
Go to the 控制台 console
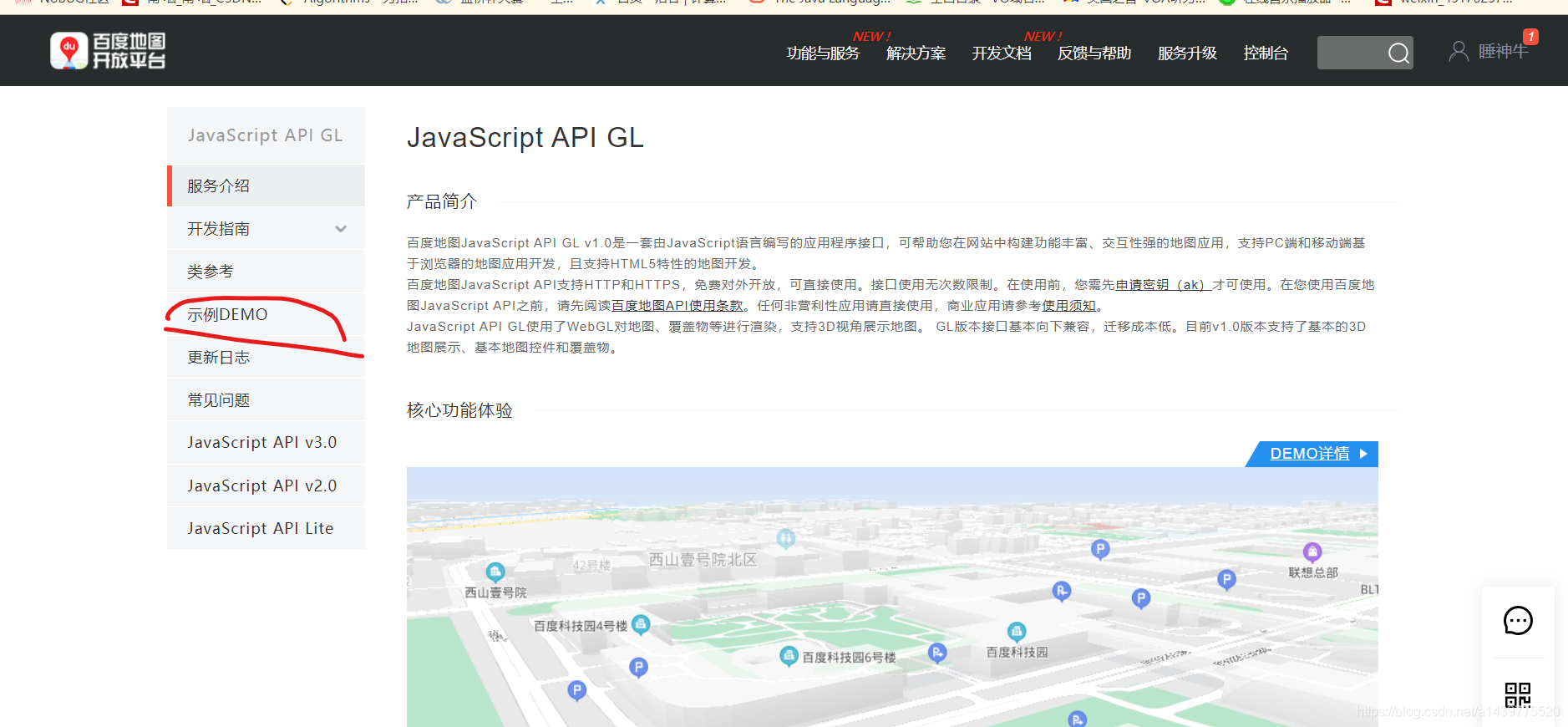(x=1266, y=53)
